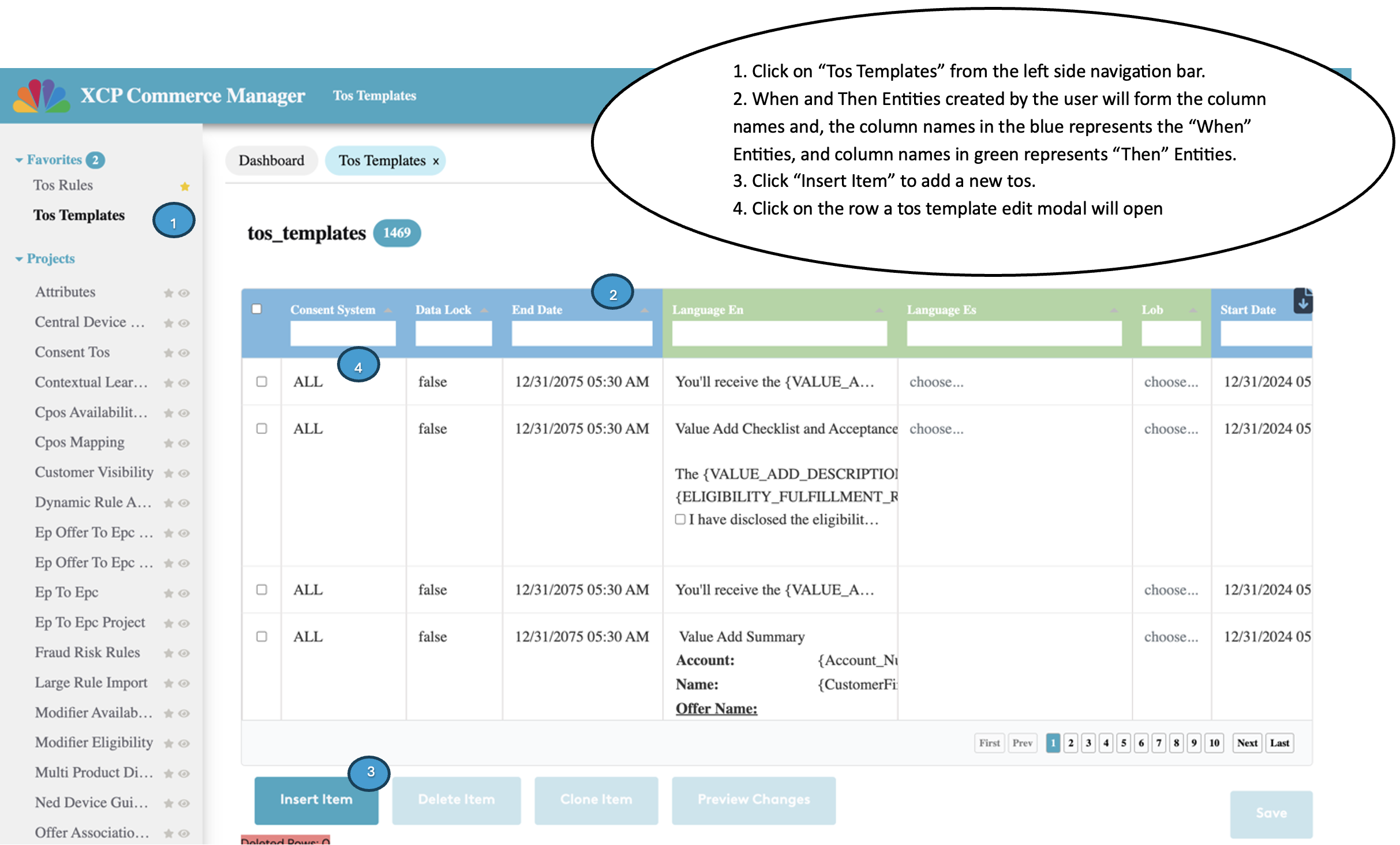Open Language Es choose… in Checklist row
Screen dimensions: 1400x845
(936, 429)
